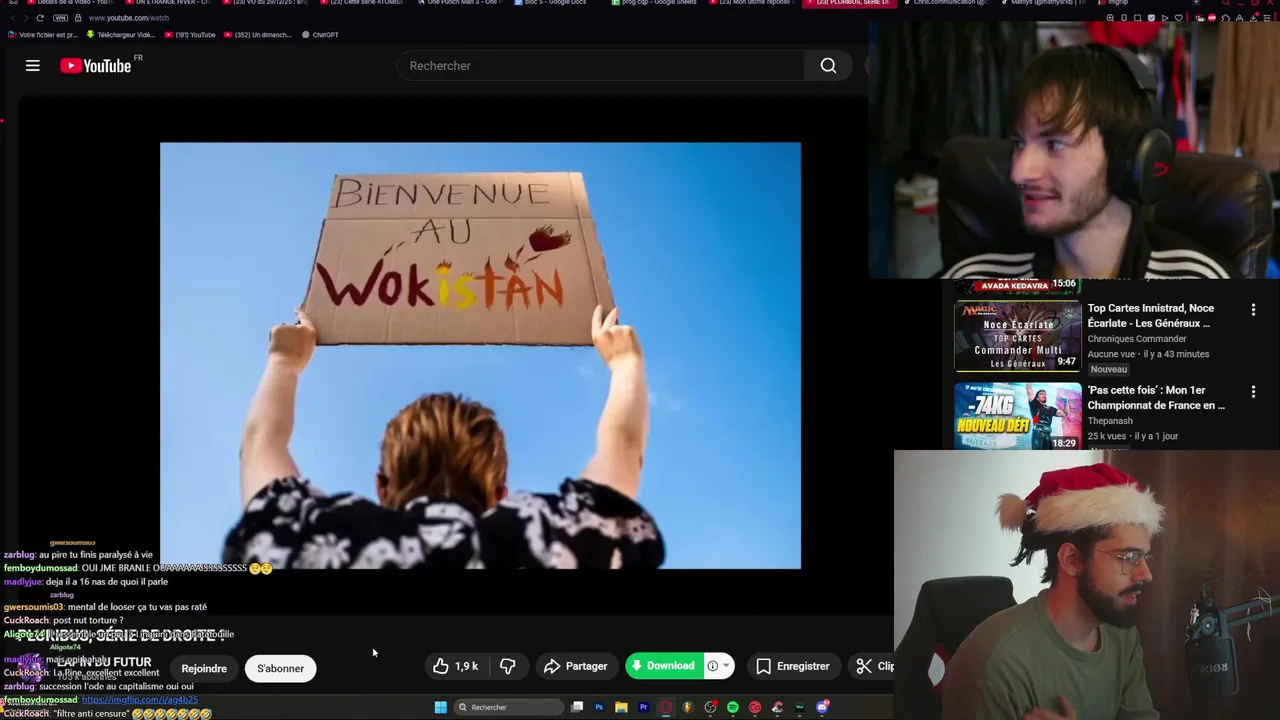This screenshot has width=1280, height=720.
Task: Click the browser snapshot toolbar icon
Action: tap(1138, 18)
